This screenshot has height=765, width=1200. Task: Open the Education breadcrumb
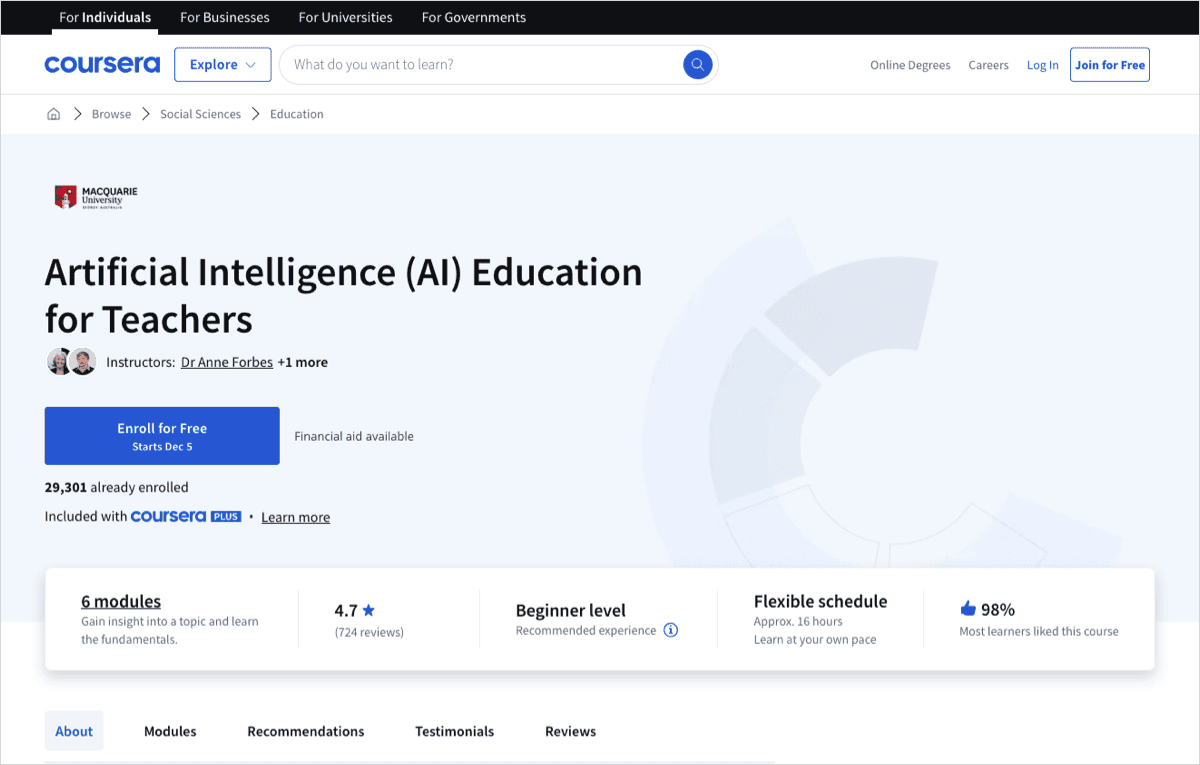(297, 114)
